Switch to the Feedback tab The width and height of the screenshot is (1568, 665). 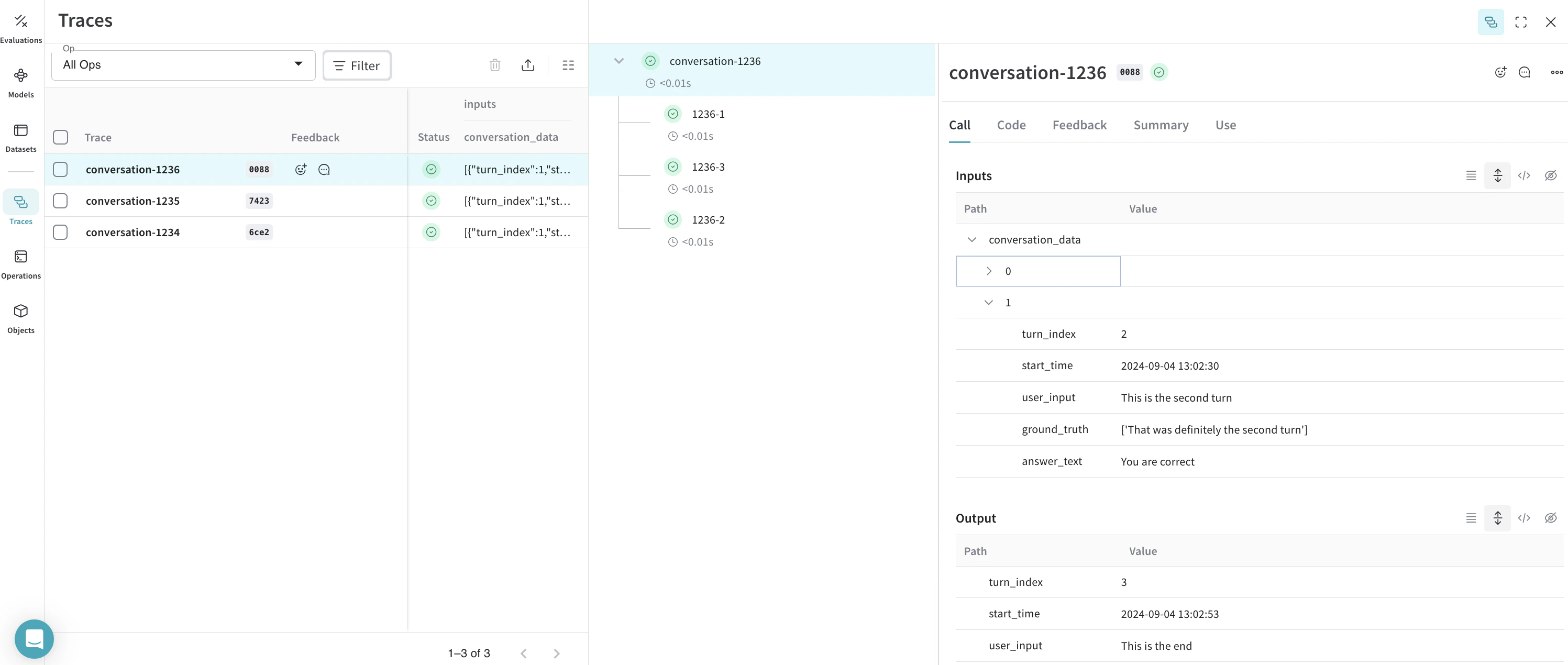point(1079,125)
